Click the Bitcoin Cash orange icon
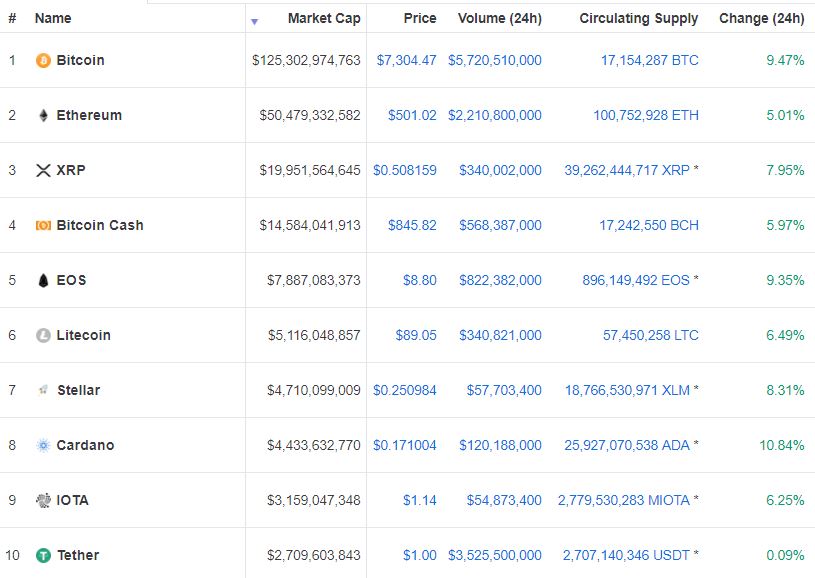Screen dimensions: 815x578 tap(43, 225)
